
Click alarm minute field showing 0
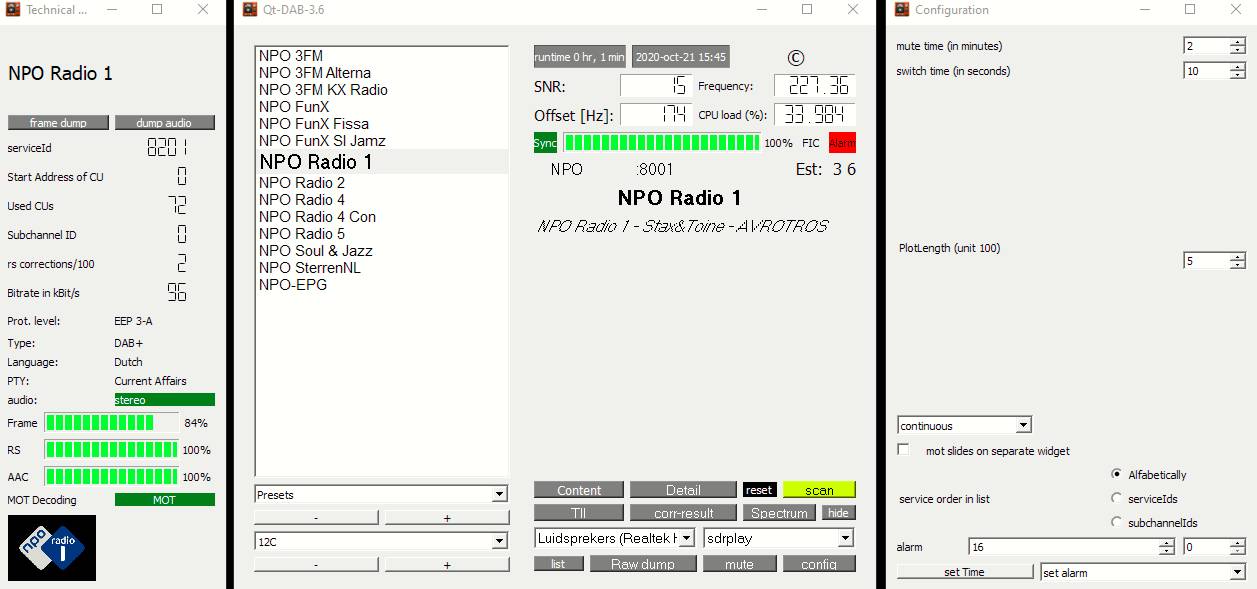(1214, 547)
